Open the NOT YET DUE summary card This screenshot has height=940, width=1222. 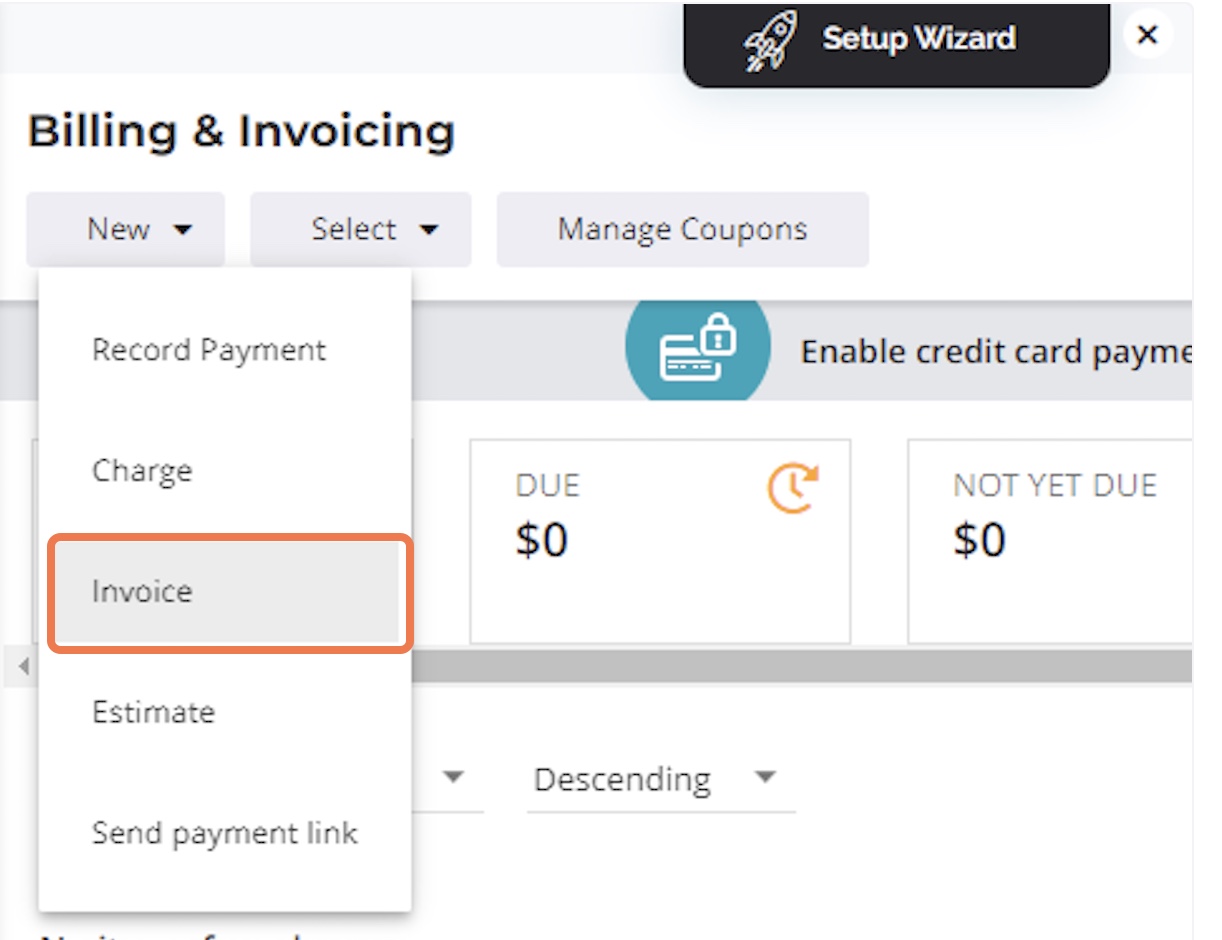[x=1050, y=541]
